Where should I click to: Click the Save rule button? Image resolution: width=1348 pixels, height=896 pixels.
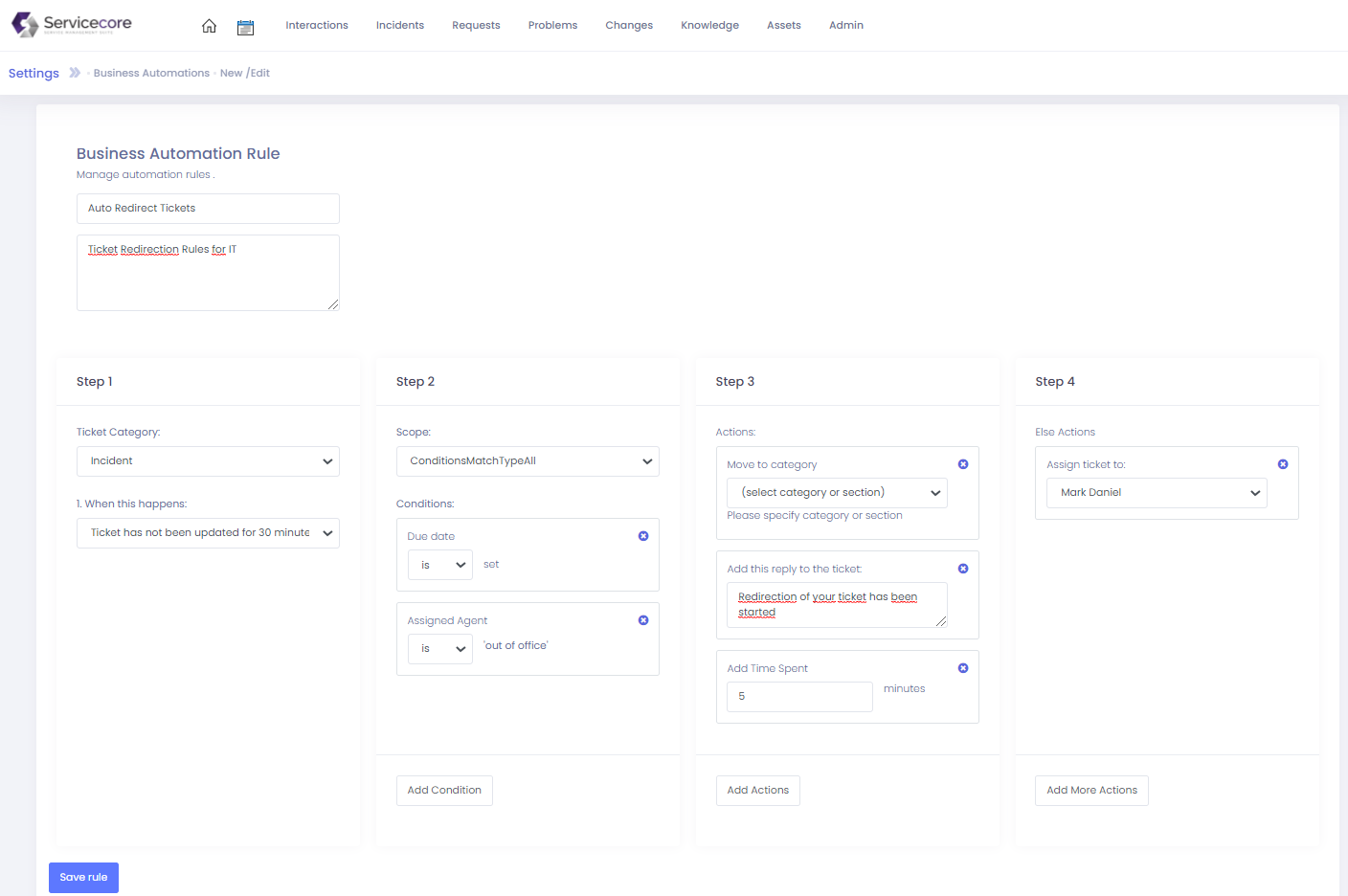pos(83,877)
